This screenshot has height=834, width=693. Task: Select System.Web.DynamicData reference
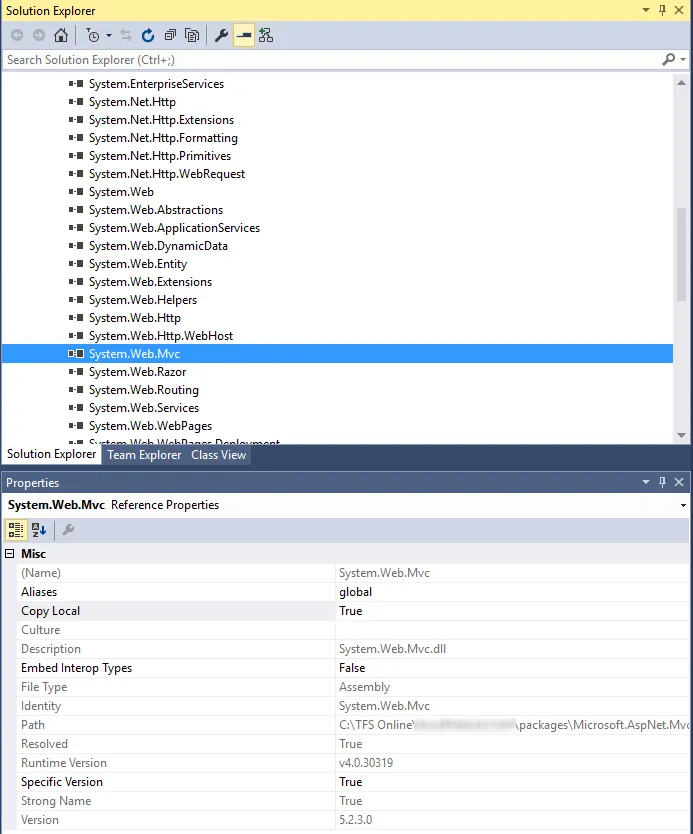(x=158, y=246)
